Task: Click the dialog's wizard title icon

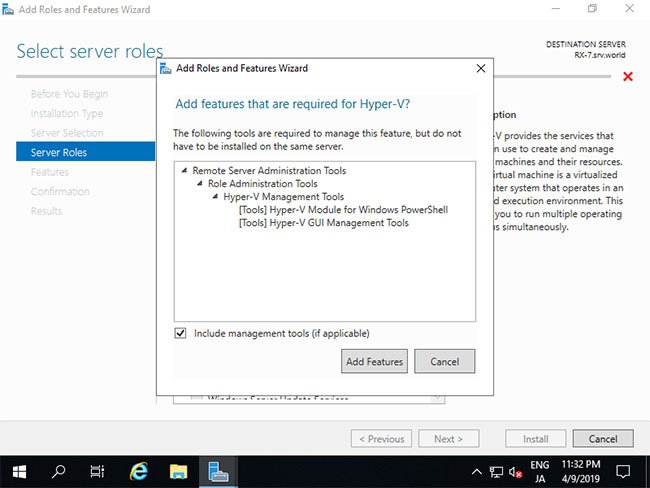Action: pyautogui.click(x=165, y=68)
